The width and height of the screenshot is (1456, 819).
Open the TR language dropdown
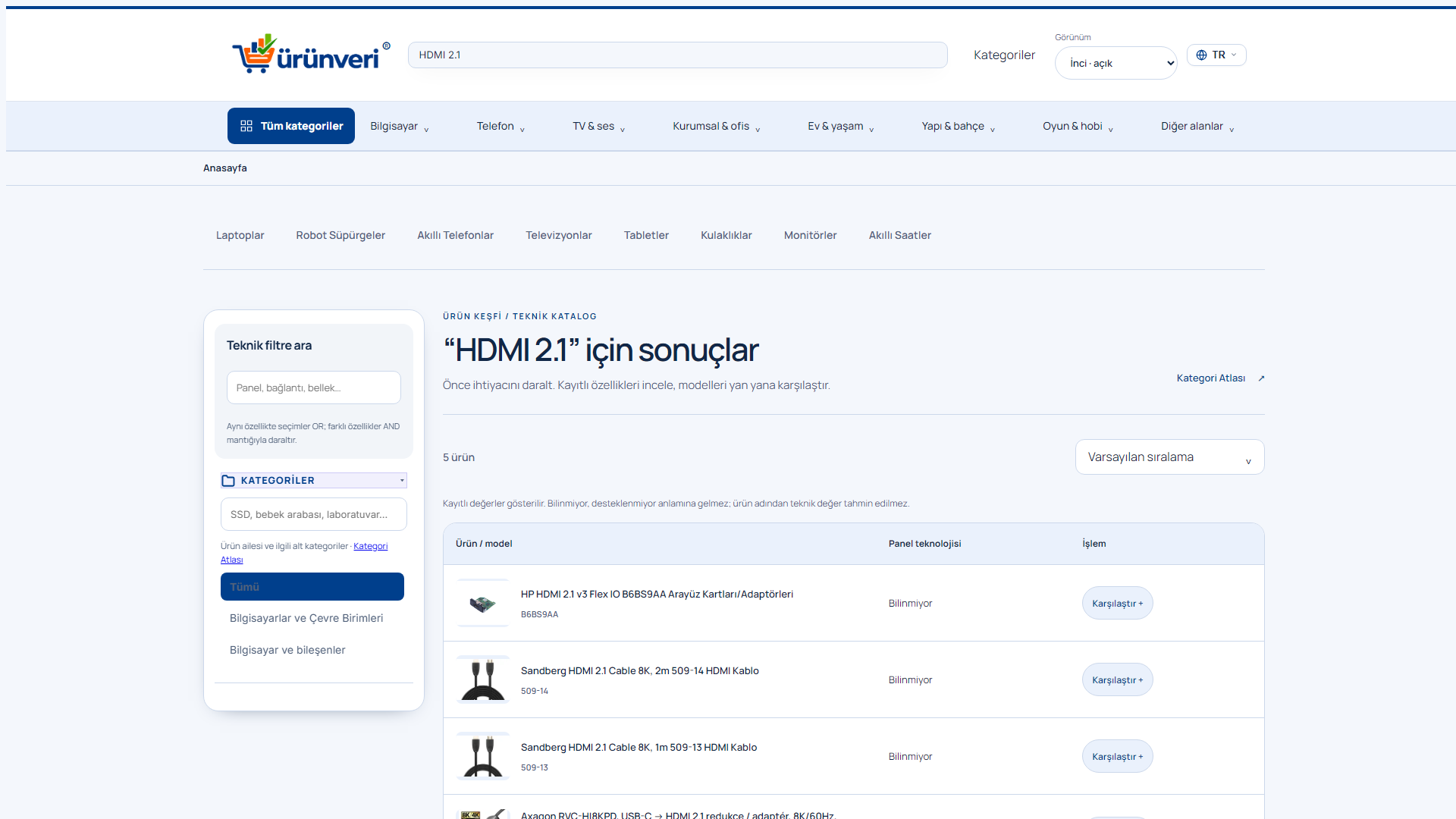[1216, 55]
